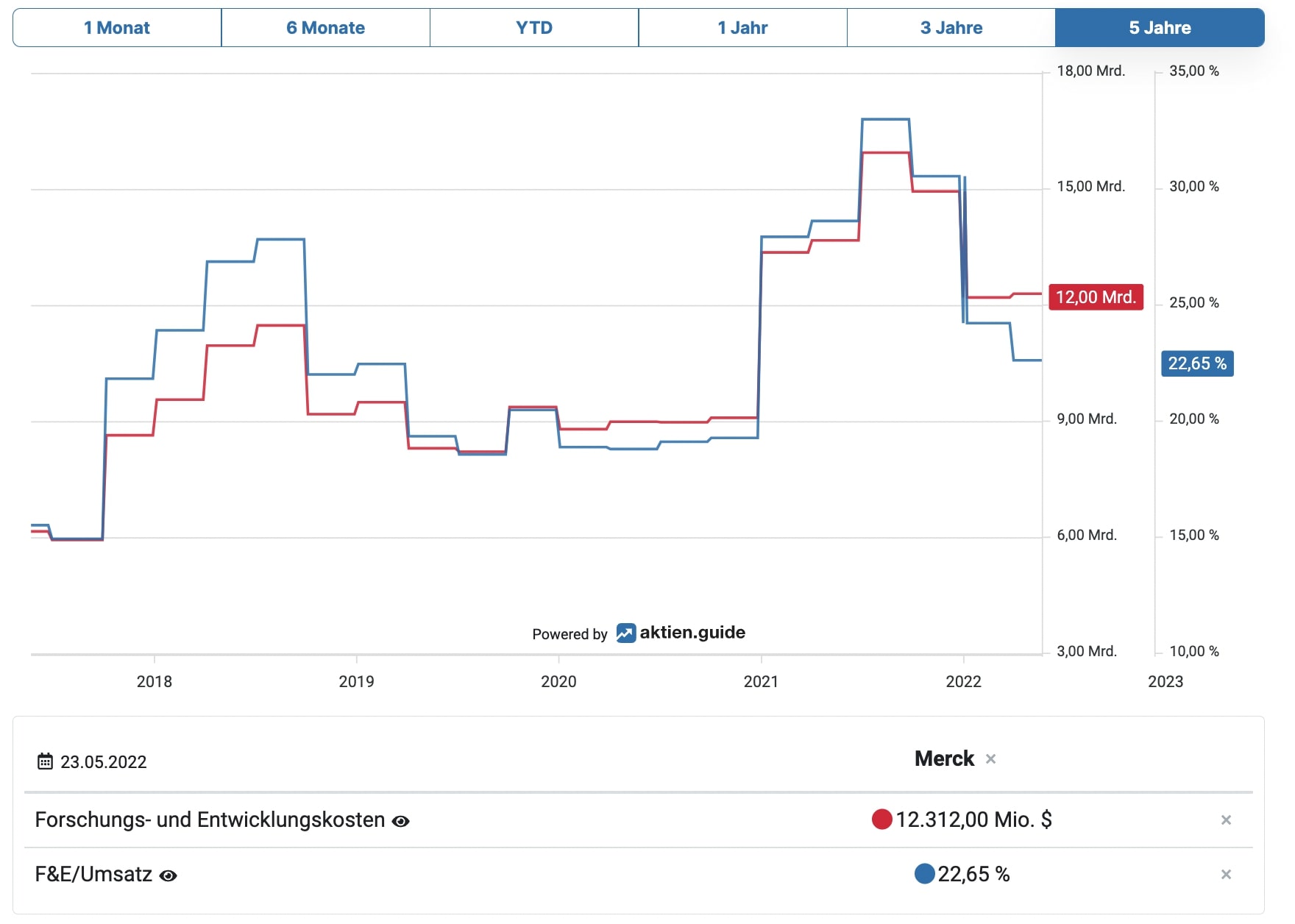Click the red 12.312,00 Mio. $ color dot
This screenshot has height=924, width=1295.
pyautogui.click(x=881, y=819)
